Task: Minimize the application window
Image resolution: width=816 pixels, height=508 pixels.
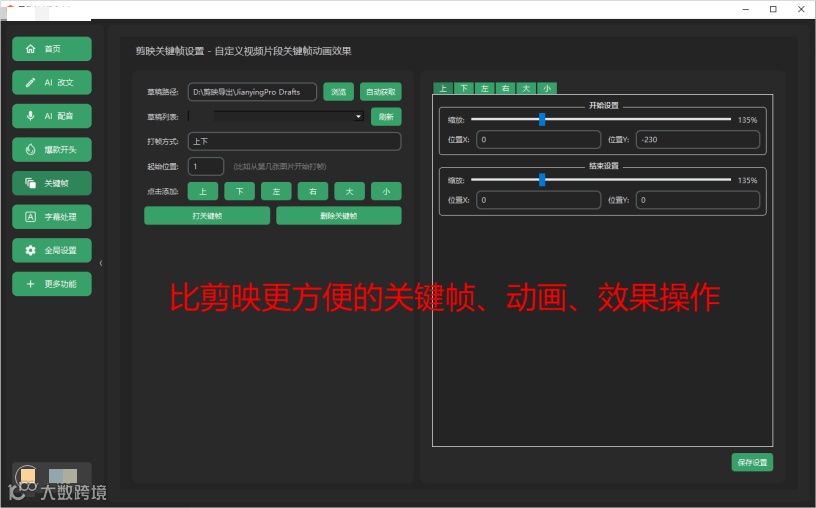Action: point(745,9)
